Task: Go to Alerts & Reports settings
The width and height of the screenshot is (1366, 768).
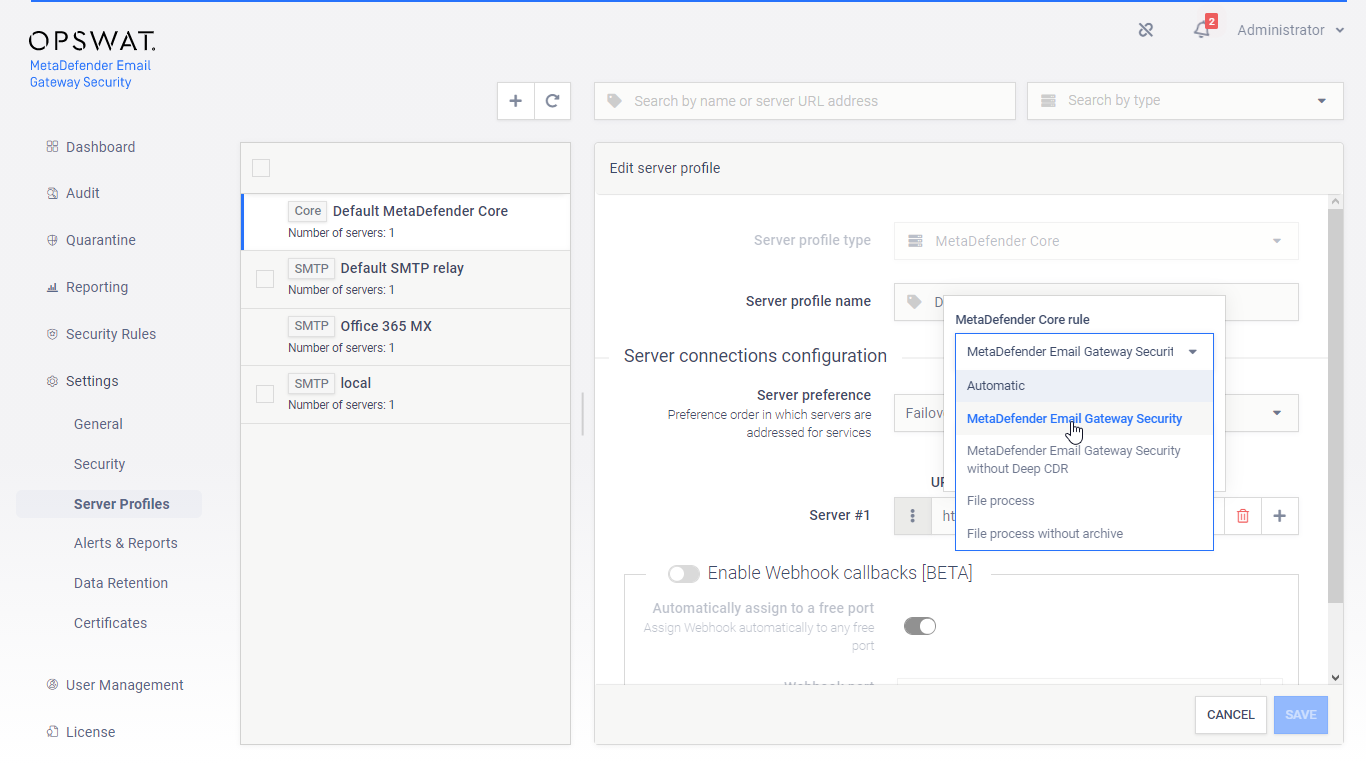Action: pyautogui.click(x=126, y=543)
